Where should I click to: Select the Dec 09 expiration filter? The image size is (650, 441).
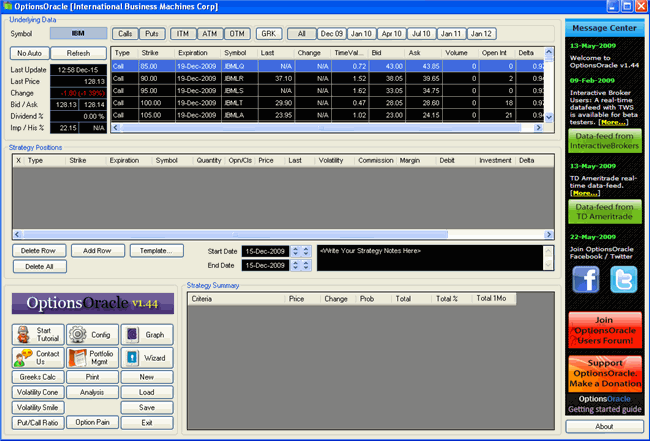click(332, 33)
